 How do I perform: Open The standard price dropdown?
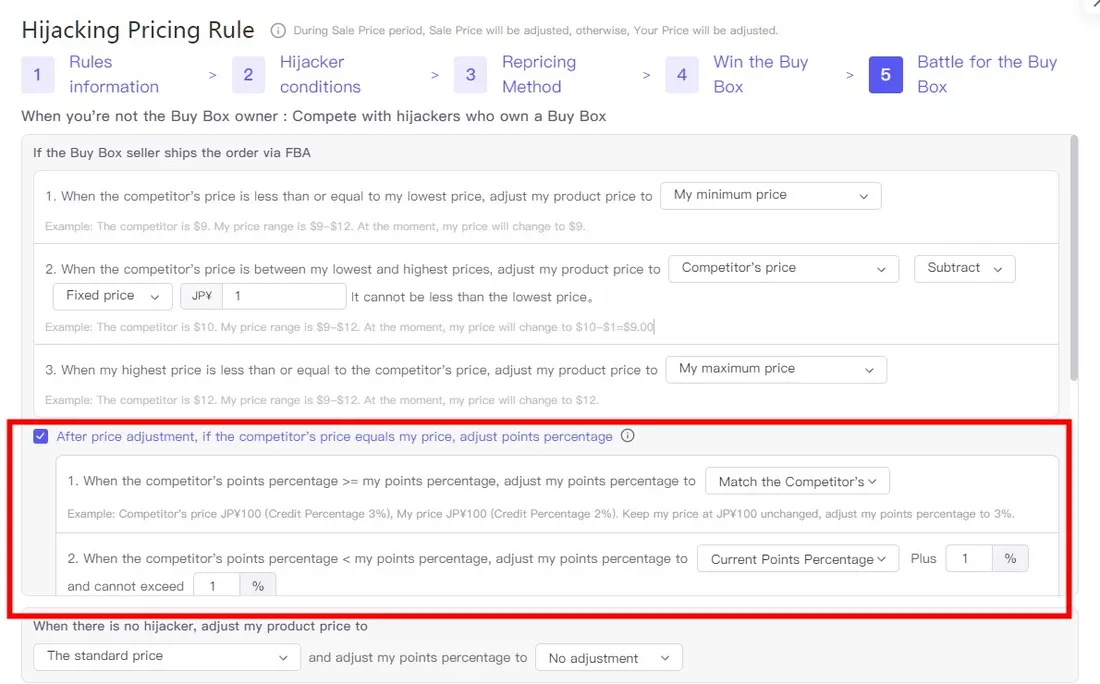coord(166,657)
